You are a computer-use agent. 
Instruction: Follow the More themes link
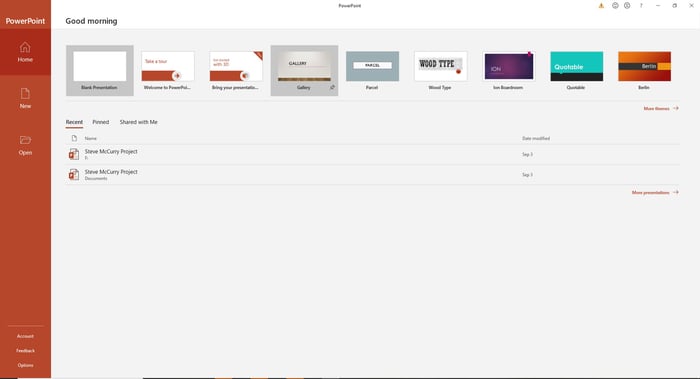pos(661,108)
